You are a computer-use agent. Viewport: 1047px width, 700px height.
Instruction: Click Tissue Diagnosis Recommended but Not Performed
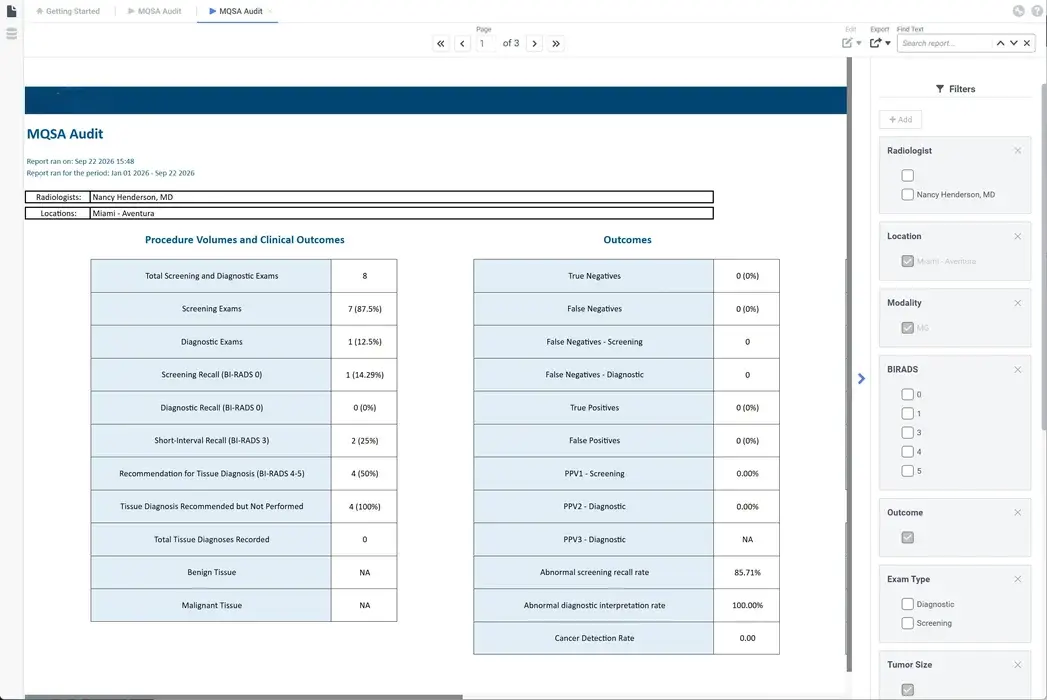point(212,506)
